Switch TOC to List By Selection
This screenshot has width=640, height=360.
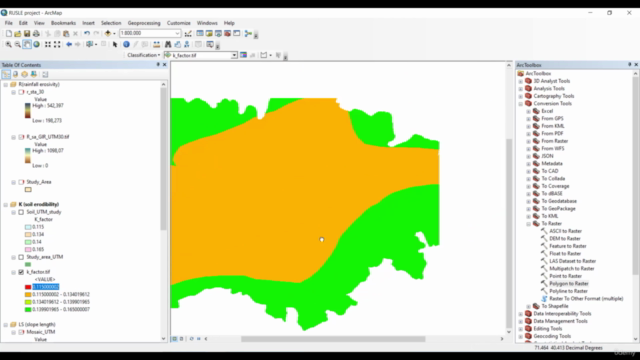(34, 74)
